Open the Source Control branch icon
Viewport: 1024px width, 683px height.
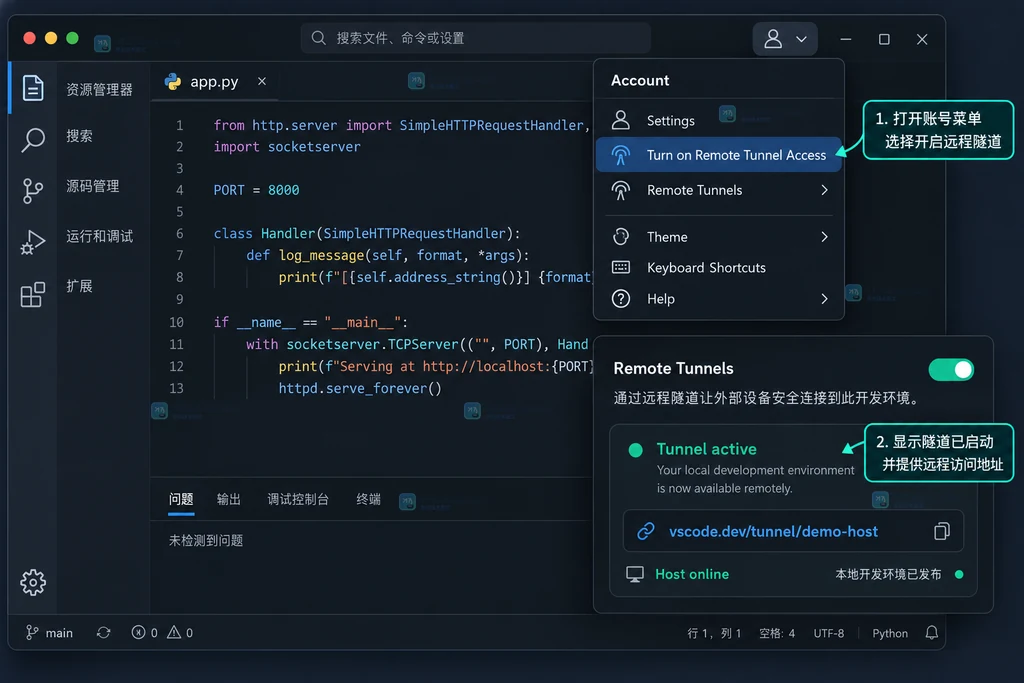point(33,191)
